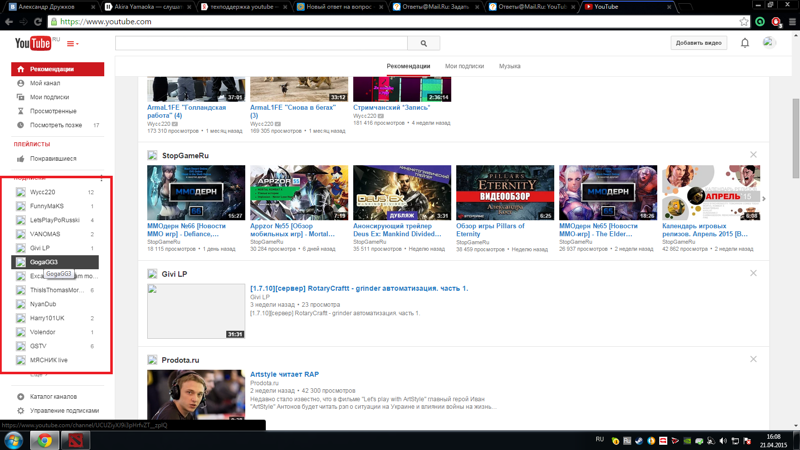Open ArmaL1FE Голландская работа title
The image size is (800, 450).
coord(186,111)
